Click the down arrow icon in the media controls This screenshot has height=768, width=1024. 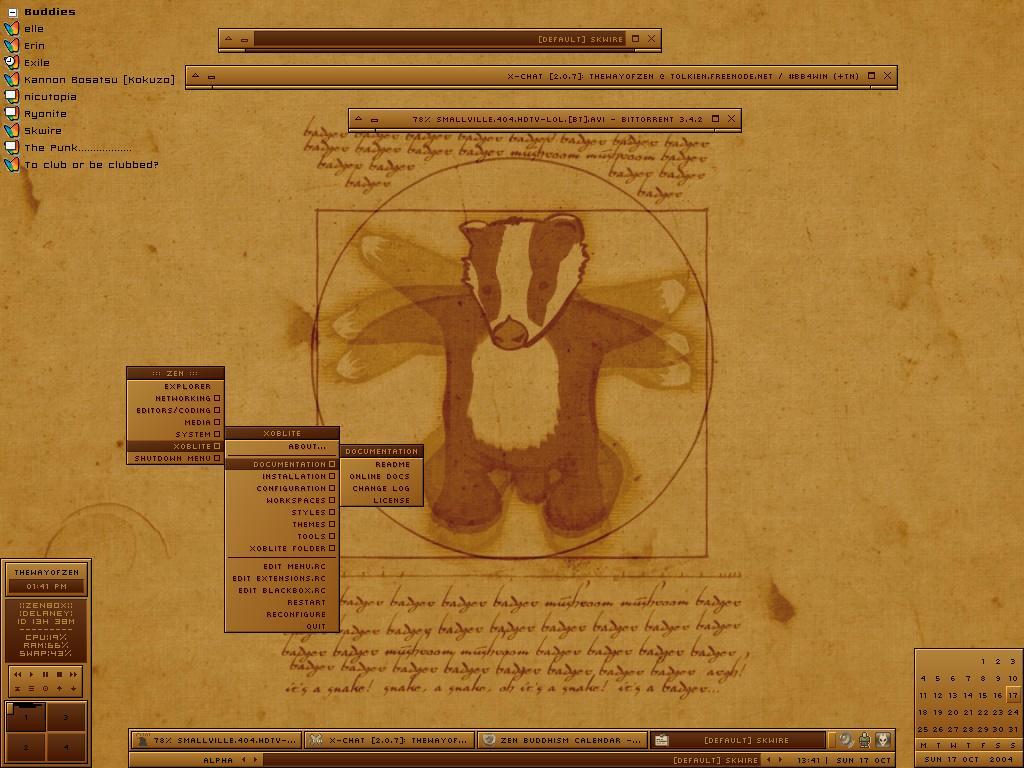[73, 688]
